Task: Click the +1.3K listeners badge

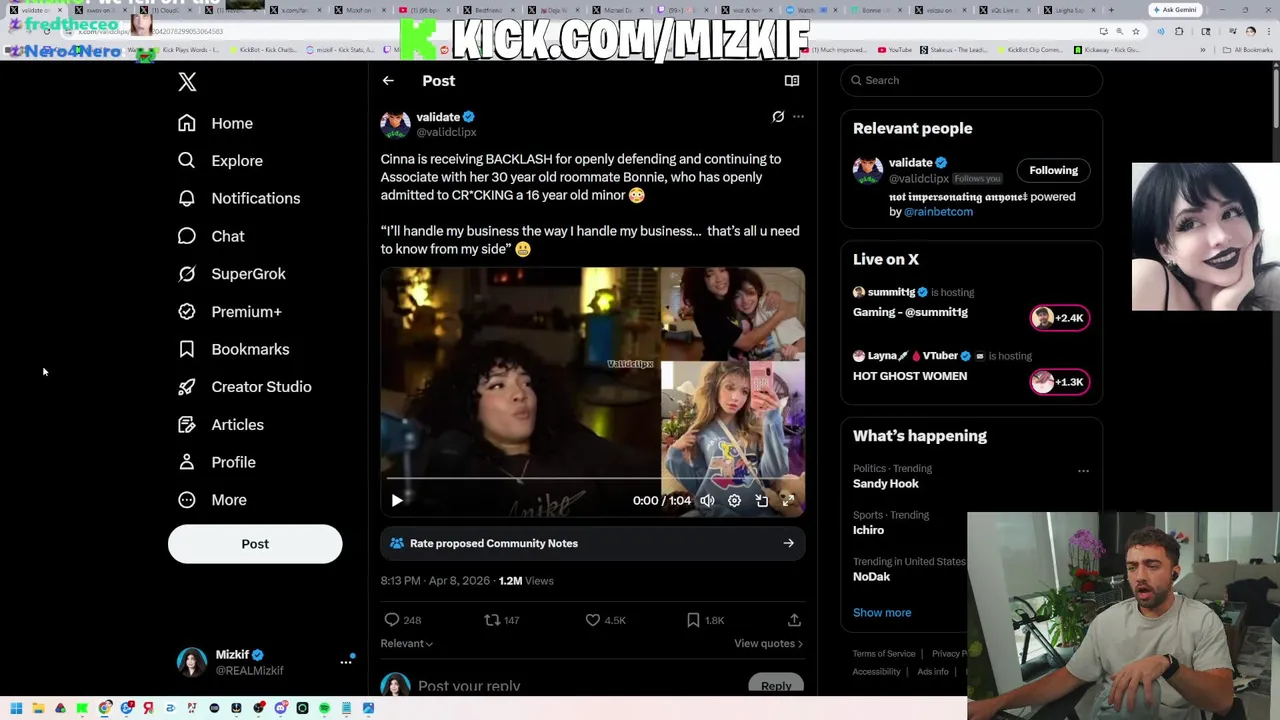Action: [1059, 382]
